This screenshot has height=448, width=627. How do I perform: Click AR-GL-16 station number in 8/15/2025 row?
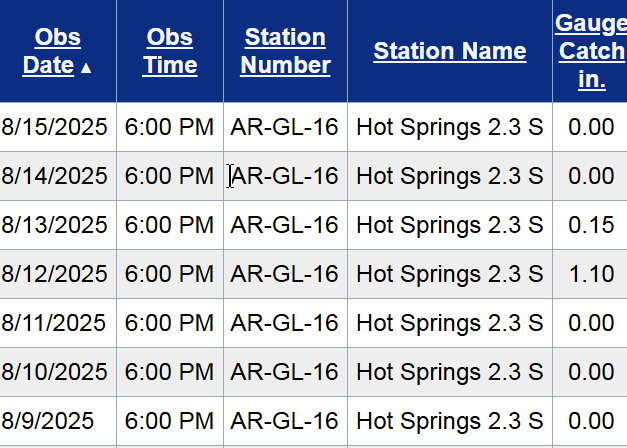click(x=284, y=127)
